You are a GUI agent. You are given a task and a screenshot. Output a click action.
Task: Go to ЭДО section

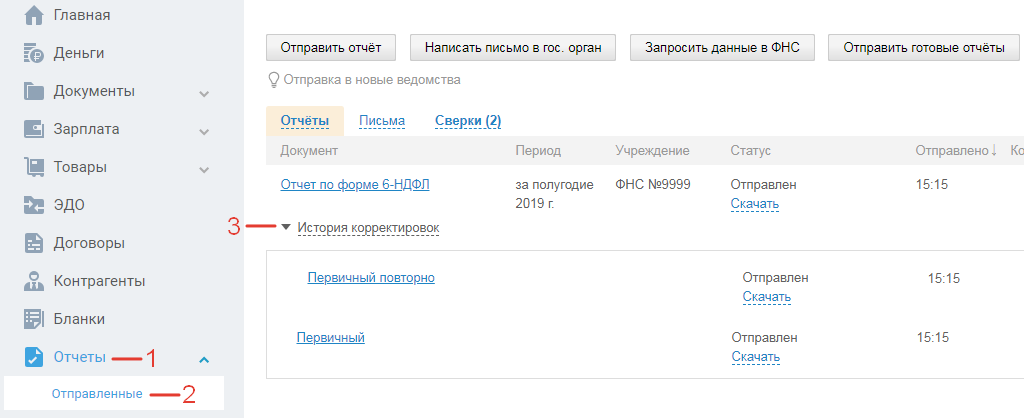coord(69,205)
